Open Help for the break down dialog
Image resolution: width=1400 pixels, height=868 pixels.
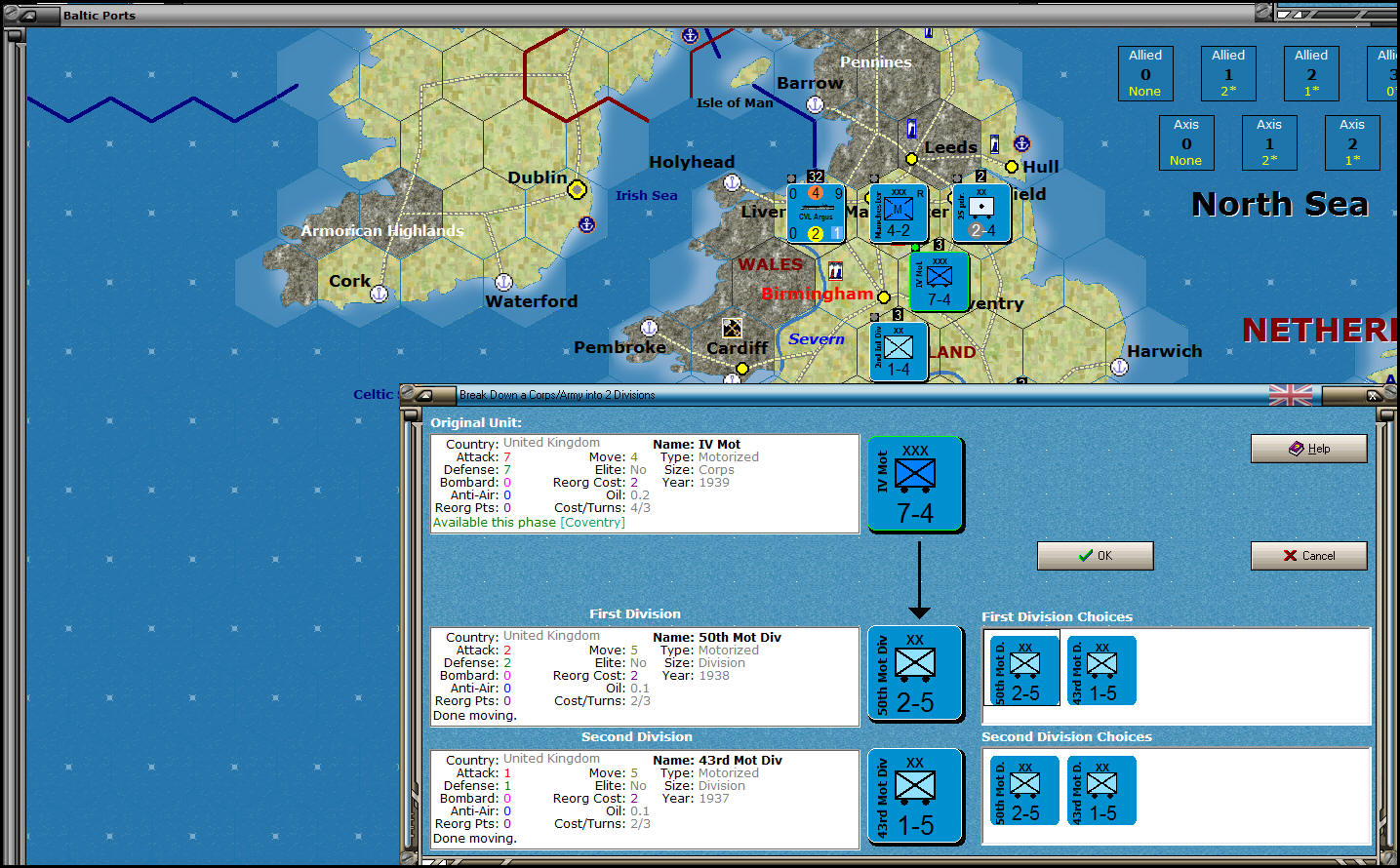[x=1308, y=449]
